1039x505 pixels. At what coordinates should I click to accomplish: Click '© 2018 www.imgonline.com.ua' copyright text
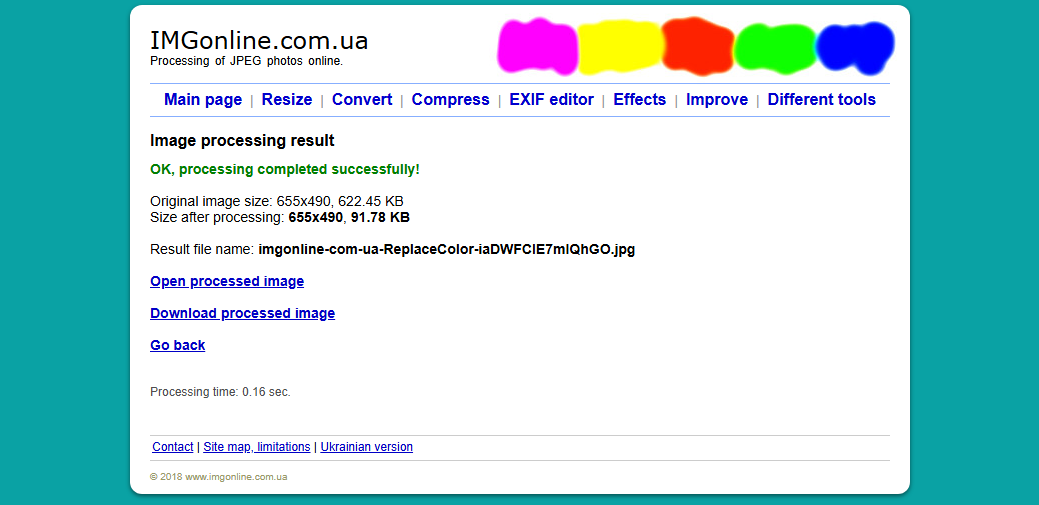[219, 477]
